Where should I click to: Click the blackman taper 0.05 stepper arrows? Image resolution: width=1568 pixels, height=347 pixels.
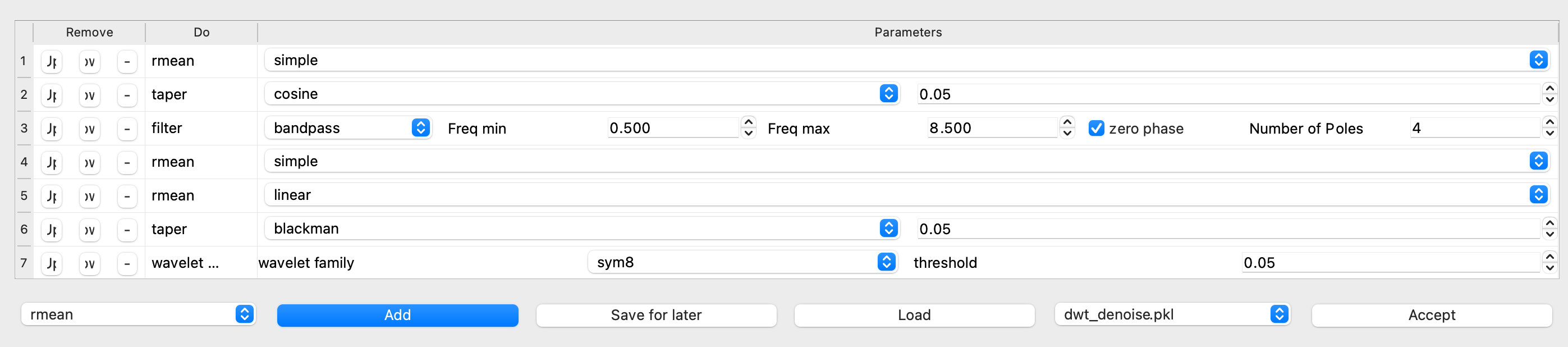(x=1549, y=229)
